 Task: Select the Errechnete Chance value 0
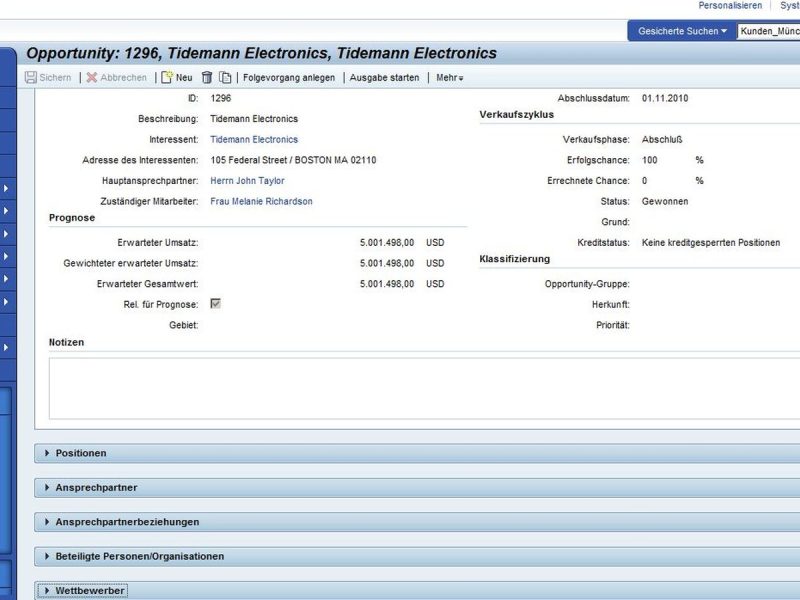644,181
